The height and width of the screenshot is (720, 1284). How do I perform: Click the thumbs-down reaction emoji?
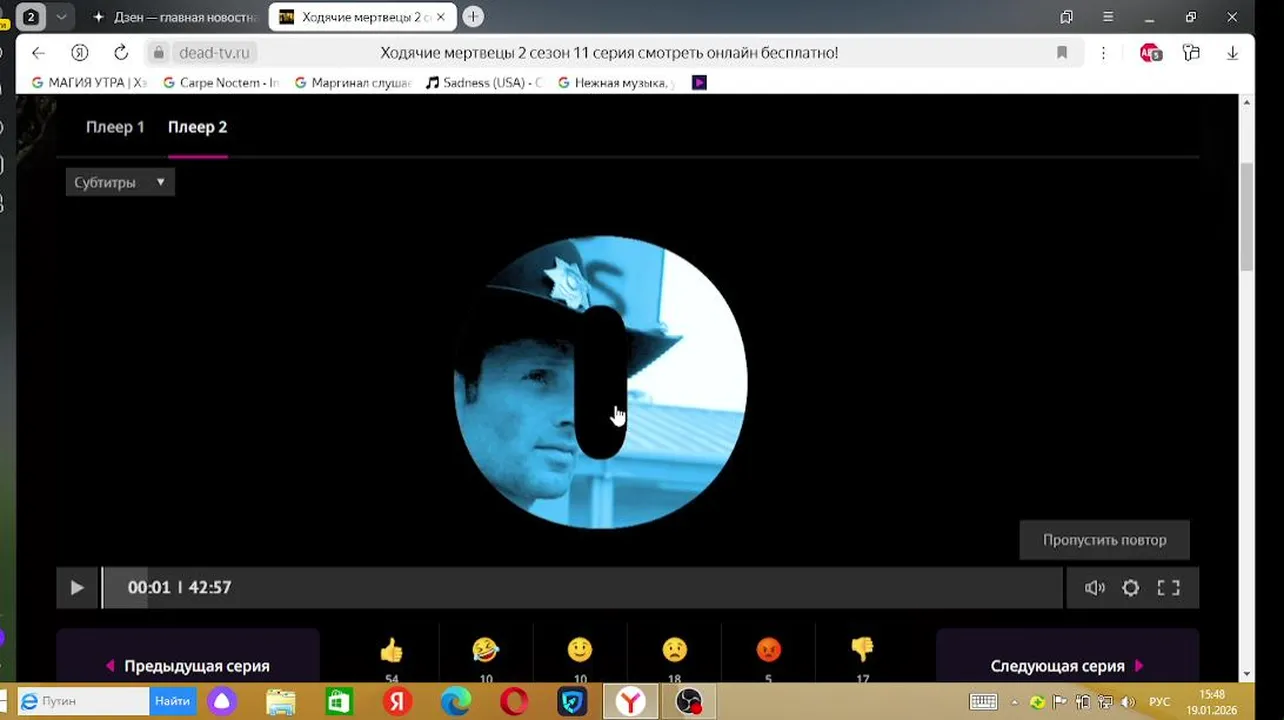862,650
